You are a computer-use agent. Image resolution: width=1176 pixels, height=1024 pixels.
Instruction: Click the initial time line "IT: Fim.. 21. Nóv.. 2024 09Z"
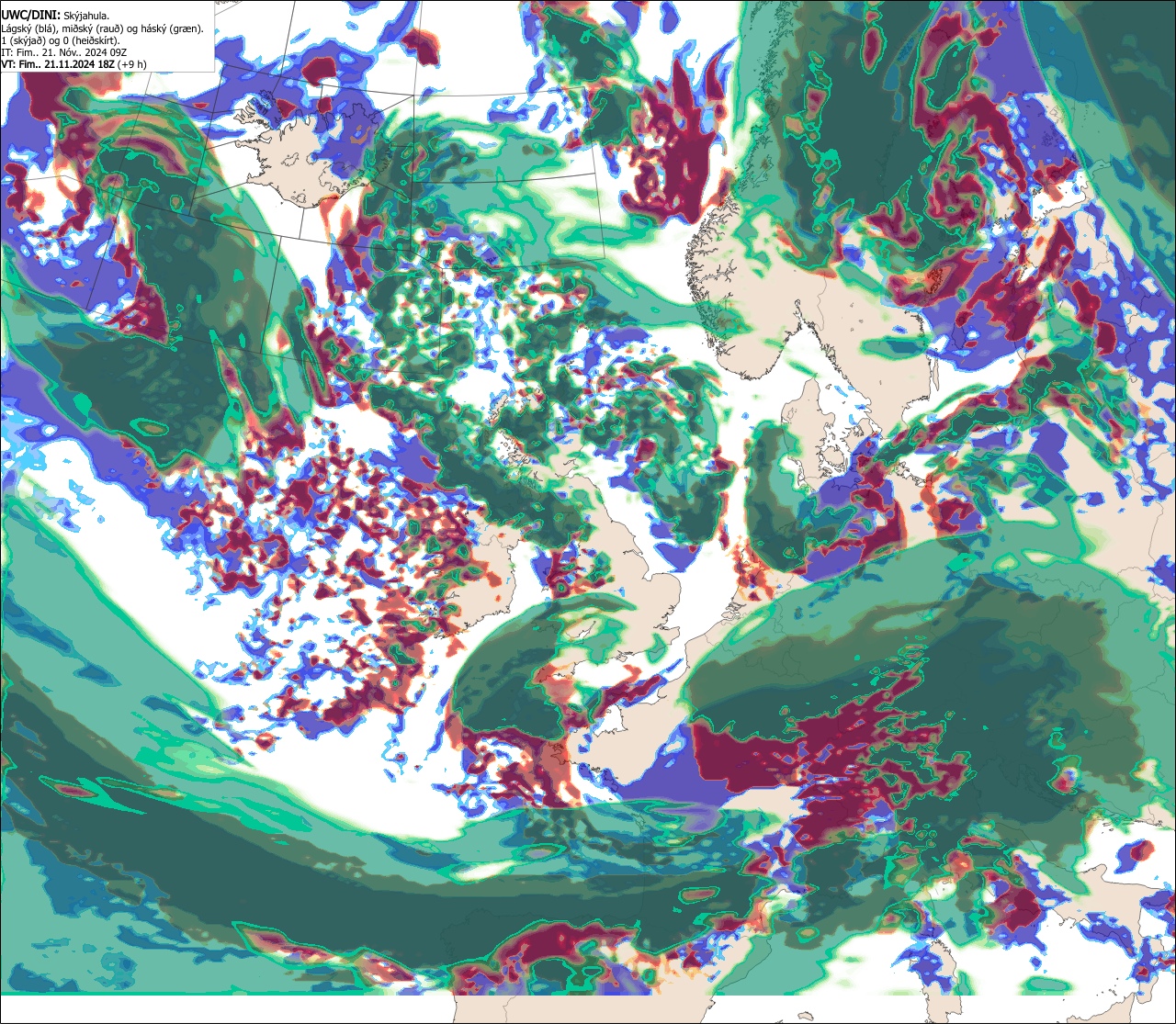click(64, 52)
